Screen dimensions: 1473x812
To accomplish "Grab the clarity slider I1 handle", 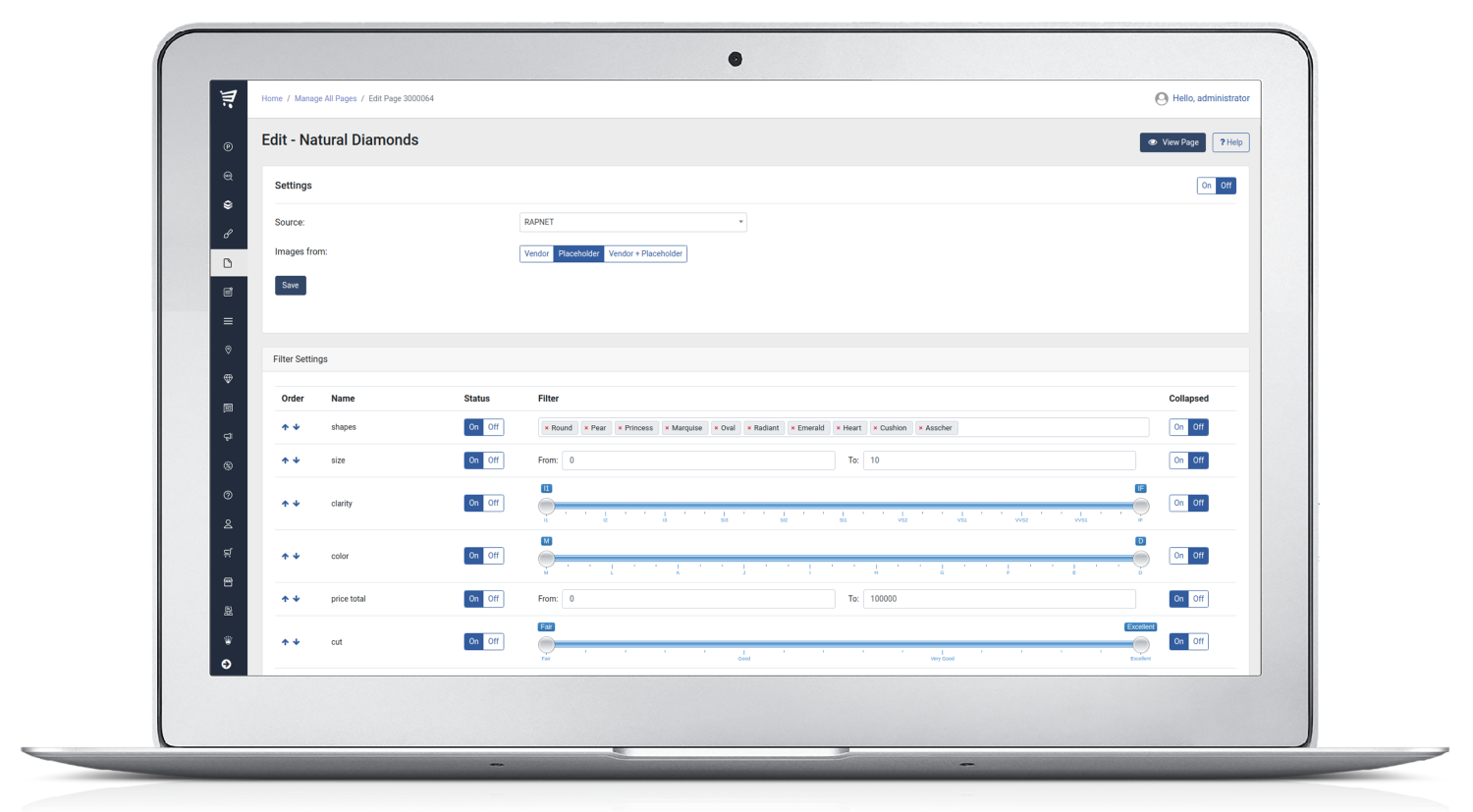I will [x=547, y=507].
